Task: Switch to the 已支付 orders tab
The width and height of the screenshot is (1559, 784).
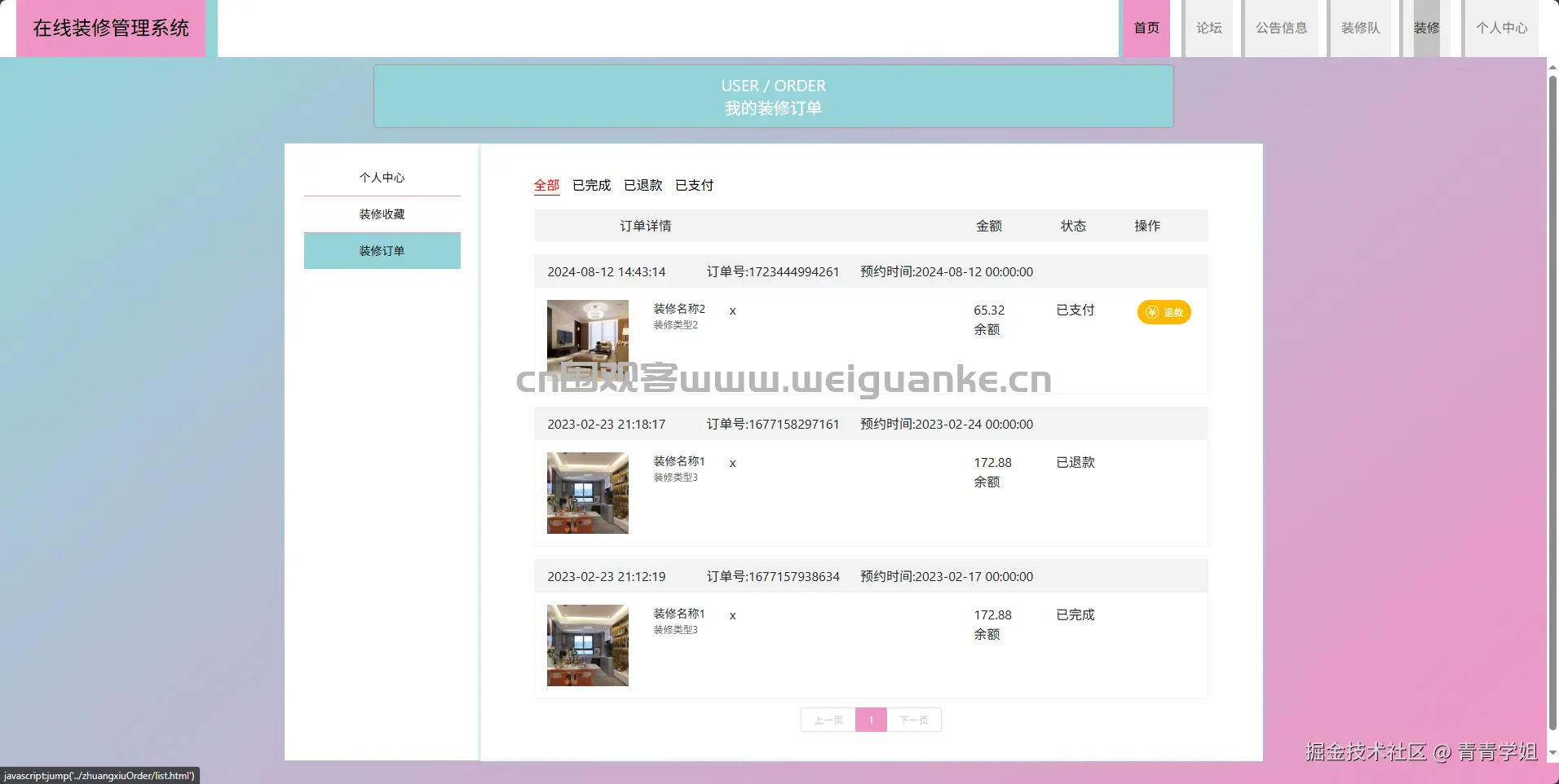Action: point(694,185)
